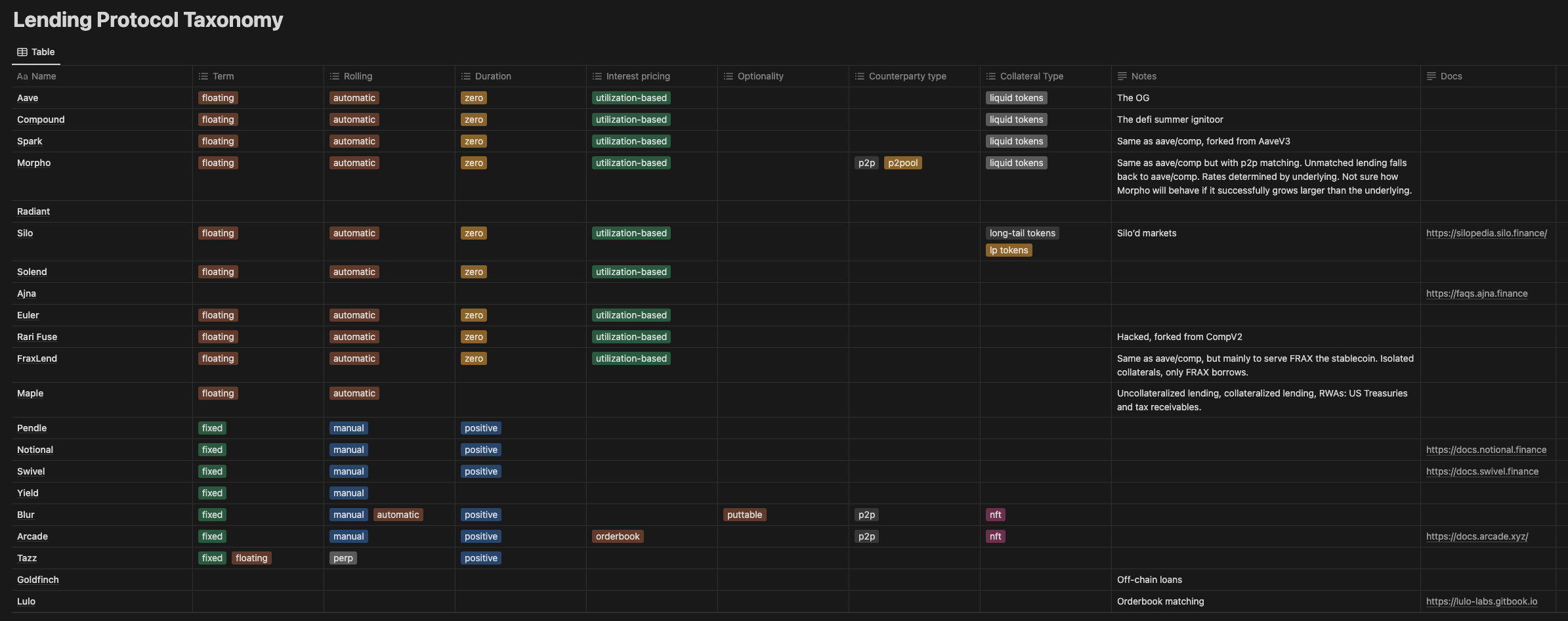Click the text icon beside the Notes header
This screenshot has width=1568, height=621.
click(1121, 76)
